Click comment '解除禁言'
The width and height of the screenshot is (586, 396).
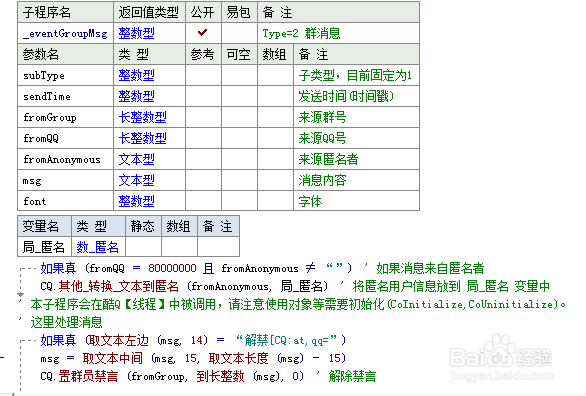352,376
